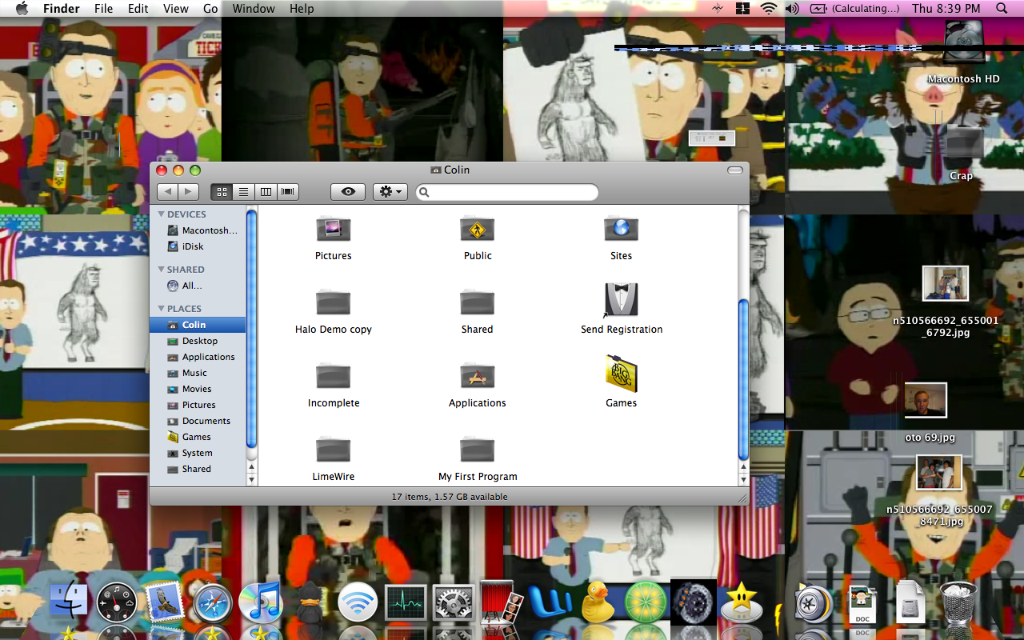Image resolution: width=1024 pixels, height=640 pixels.
Task: Click the Public folder icon
Action: pos(477,229)
